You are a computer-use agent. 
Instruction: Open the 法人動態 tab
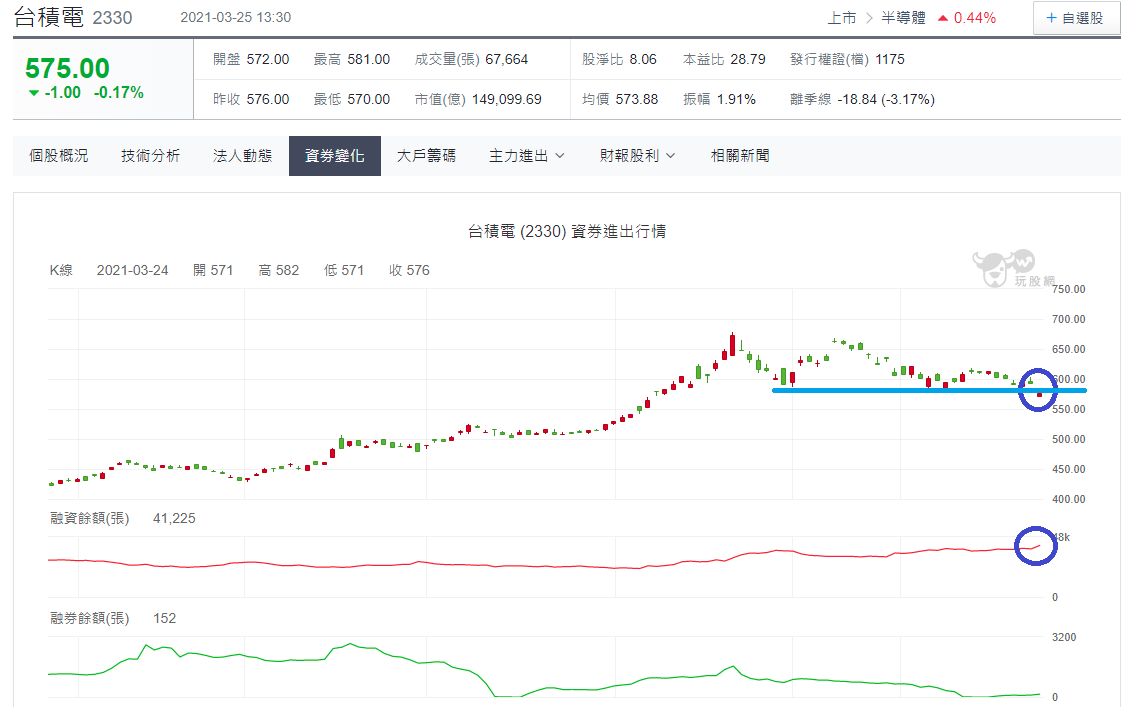tap(242, 156)
